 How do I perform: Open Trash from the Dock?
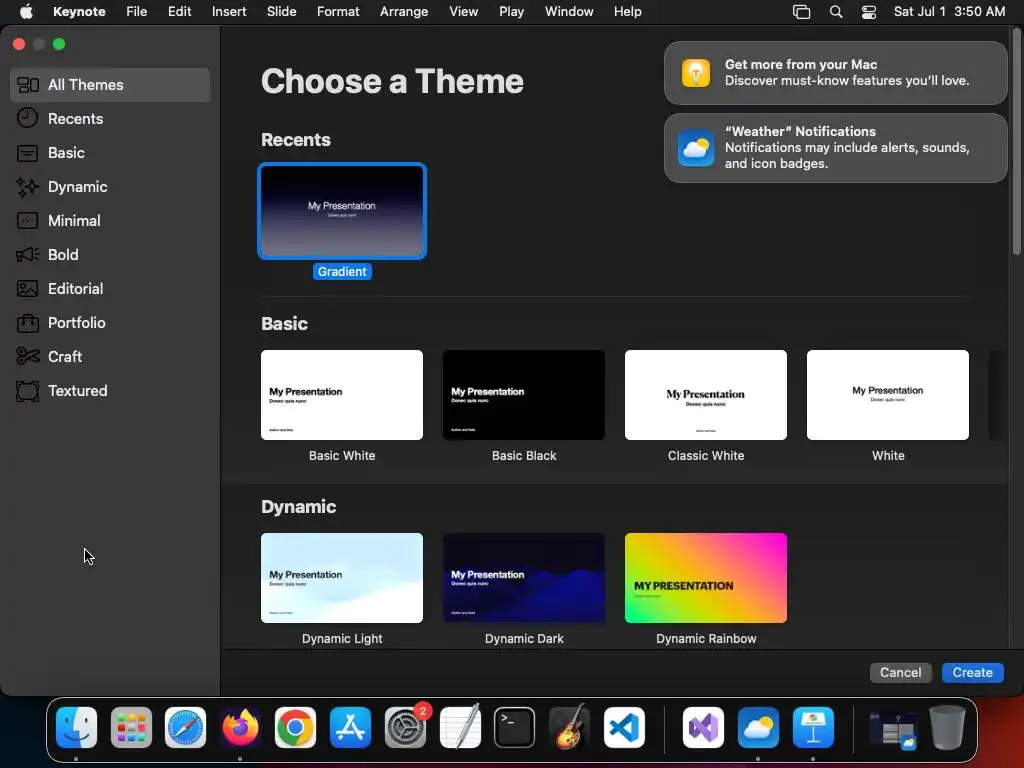coord(948,728)
